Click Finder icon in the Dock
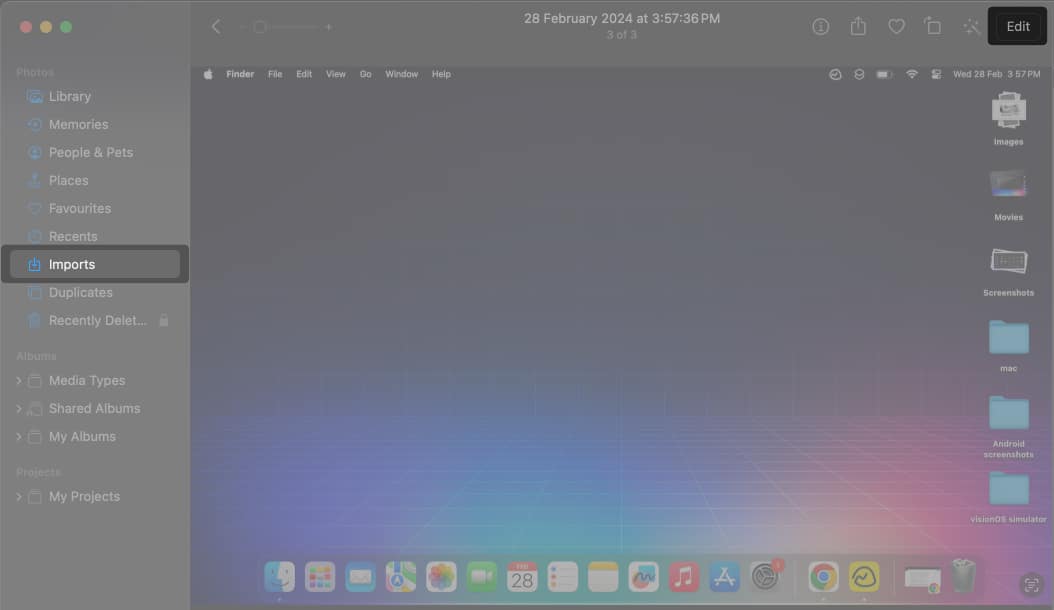1054x610 pixels. pyautogui.click(x=280, y=577)
